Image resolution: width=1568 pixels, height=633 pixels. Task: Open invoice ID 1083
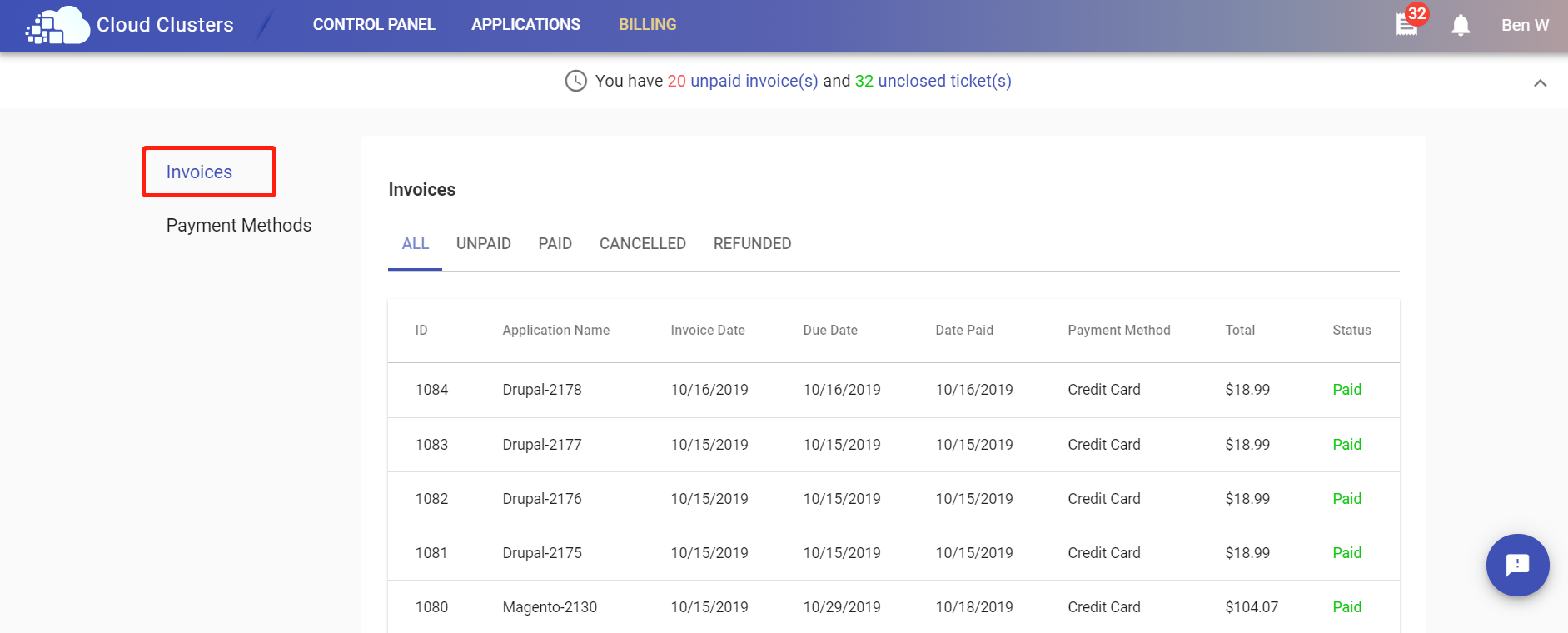click(x=431, y=445)
